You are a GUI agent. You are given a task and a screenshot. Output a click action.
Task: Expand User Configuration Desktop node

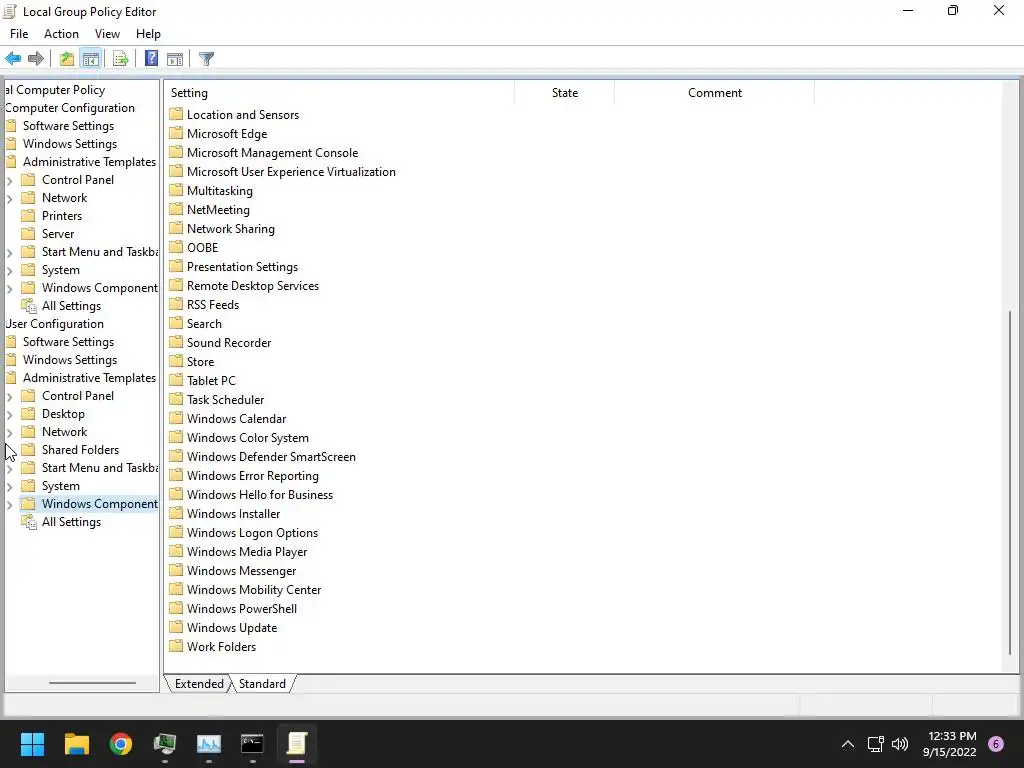point(9,415)
